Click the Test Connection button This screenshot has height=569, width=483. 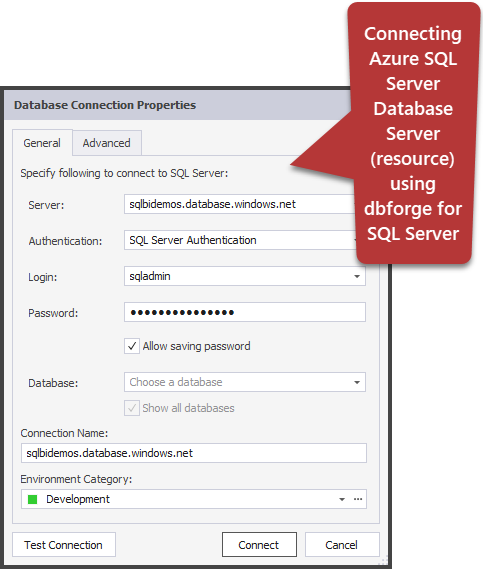64,545
